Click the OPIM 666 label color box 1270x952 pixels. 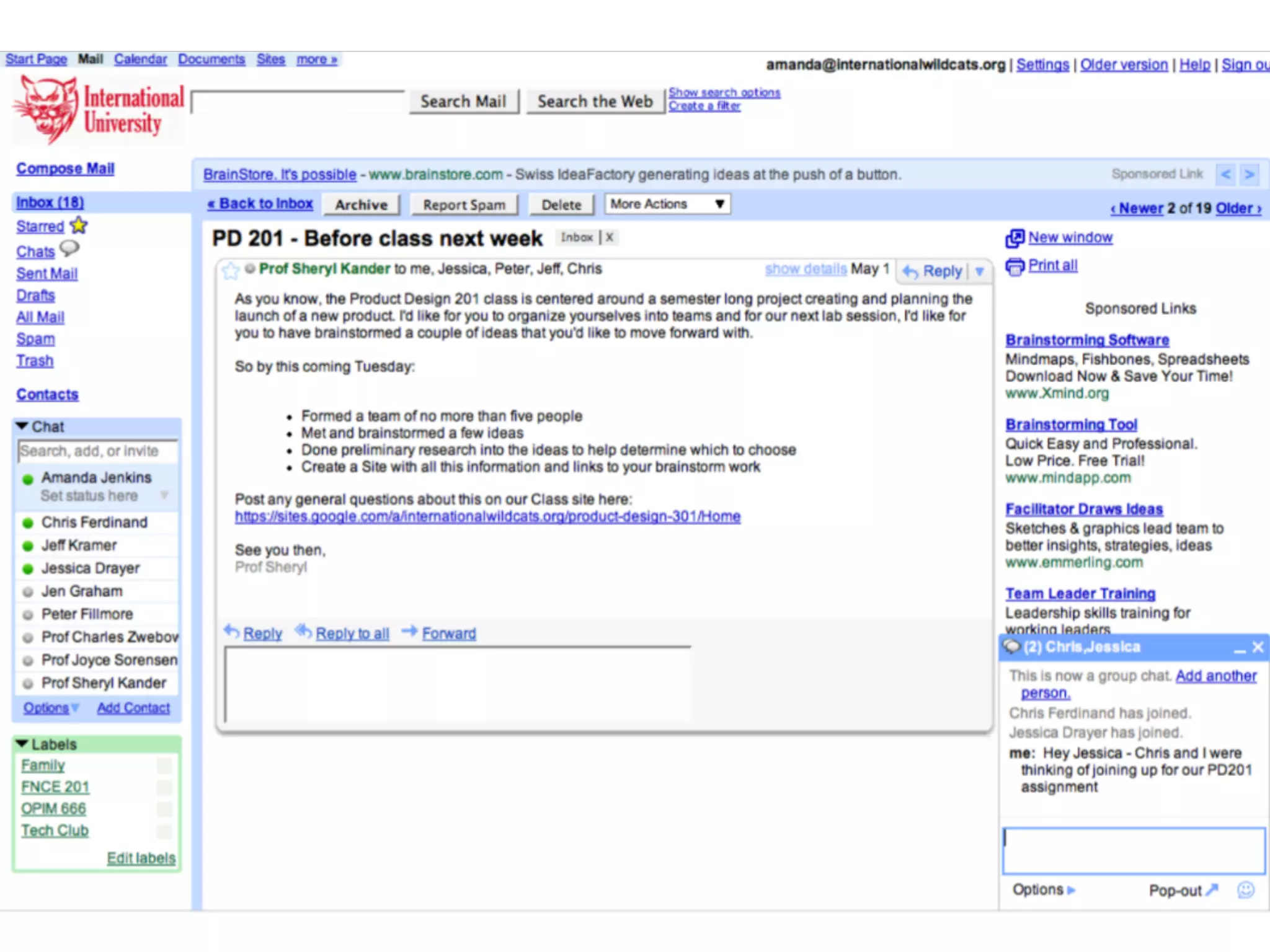(x=164, y=809)
